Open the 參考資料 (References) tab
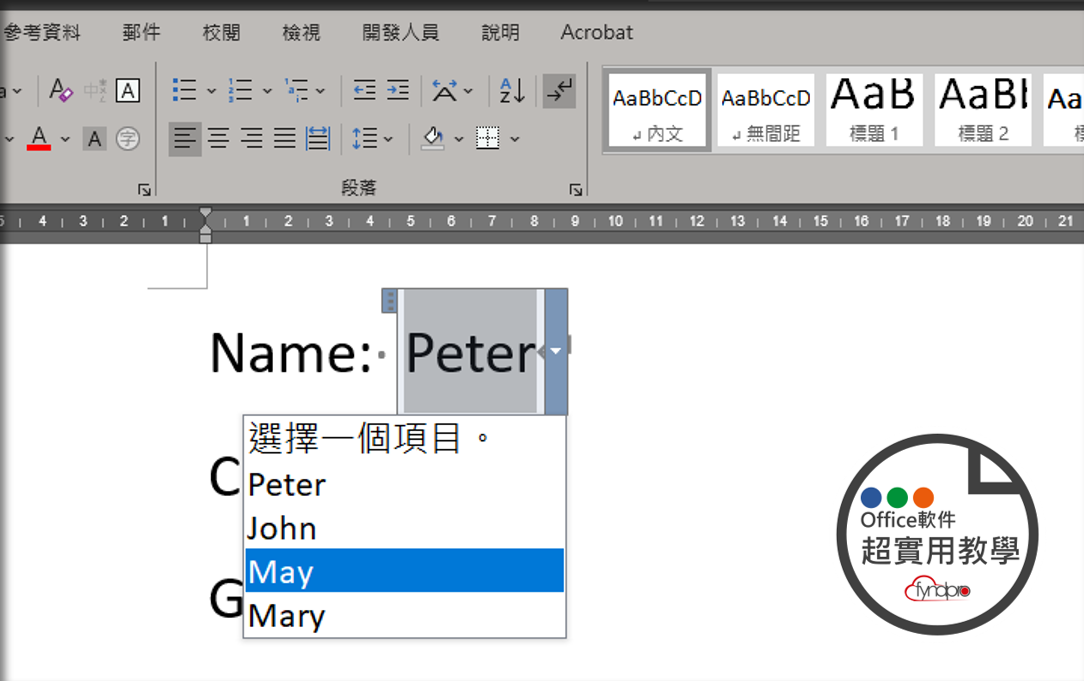1084x681 pixels. tap(41, 32)
